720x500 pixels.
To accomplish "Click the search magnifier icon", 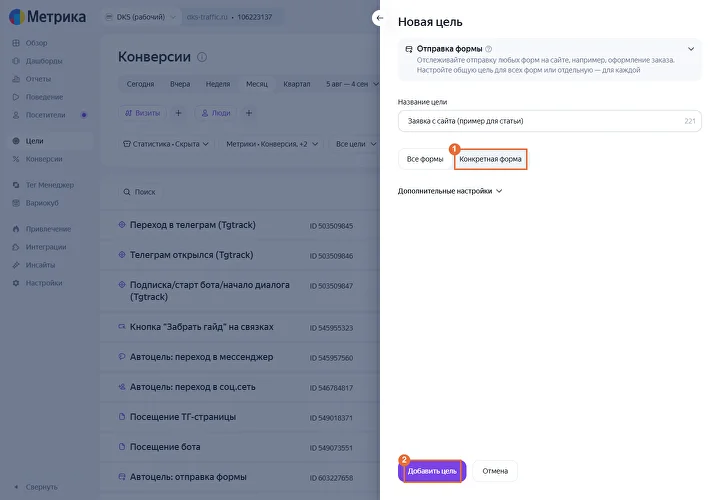I will pos(127,192).
